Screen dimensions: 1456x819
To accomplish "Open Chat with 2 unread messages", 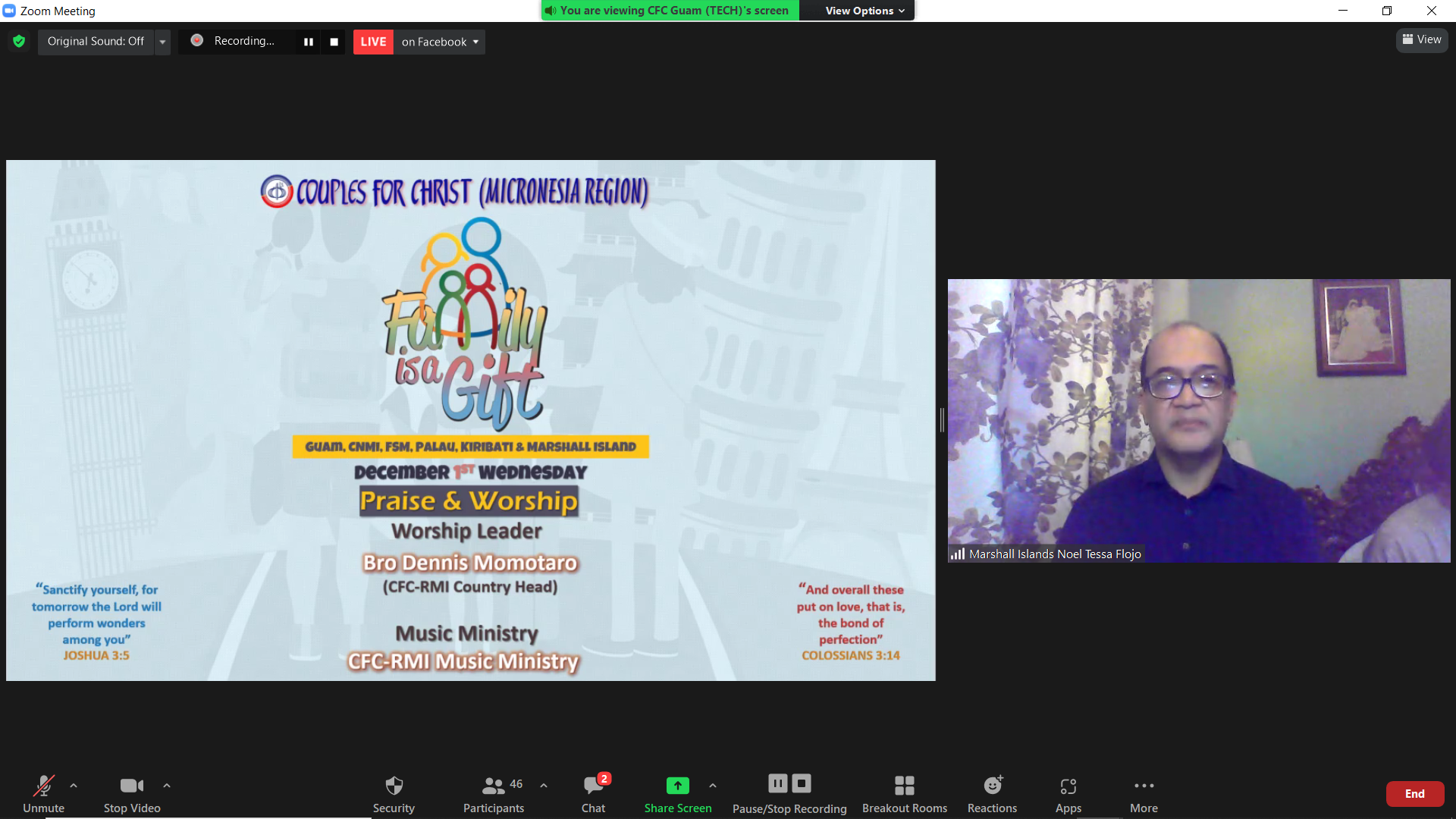I will (x=594, y=793).
